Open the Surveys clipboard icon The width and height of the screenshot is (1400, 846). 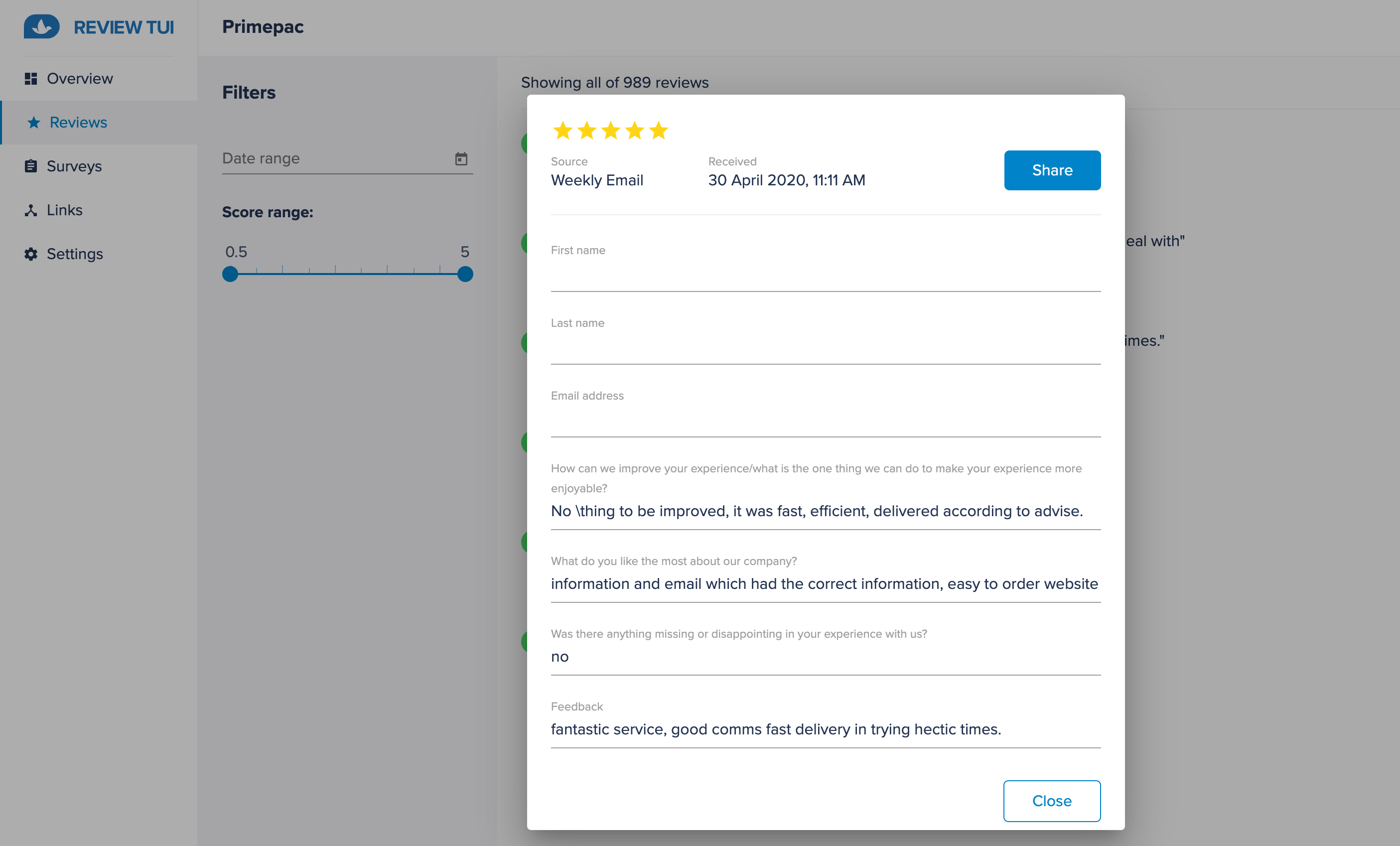pos(31,166)
